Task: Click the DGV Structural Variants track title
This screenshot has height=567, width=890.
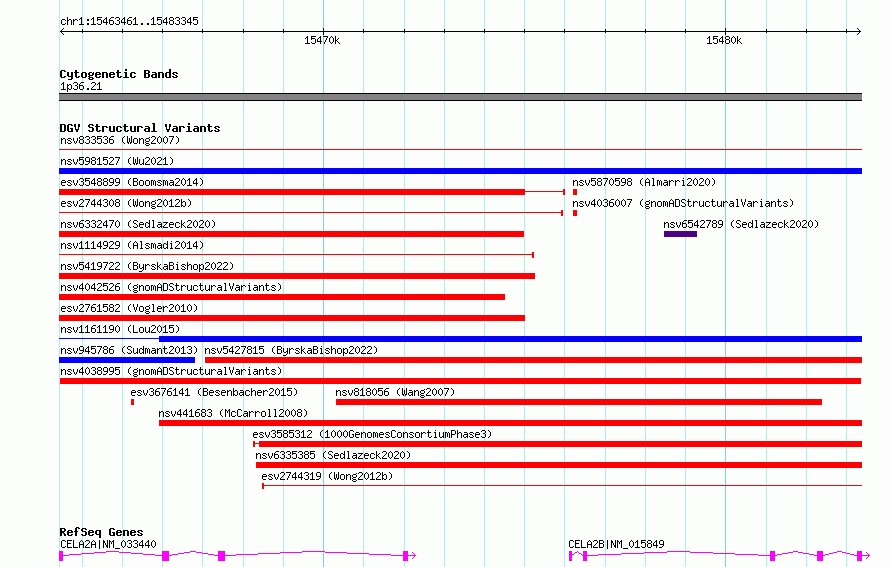Action: pos(140,128)
